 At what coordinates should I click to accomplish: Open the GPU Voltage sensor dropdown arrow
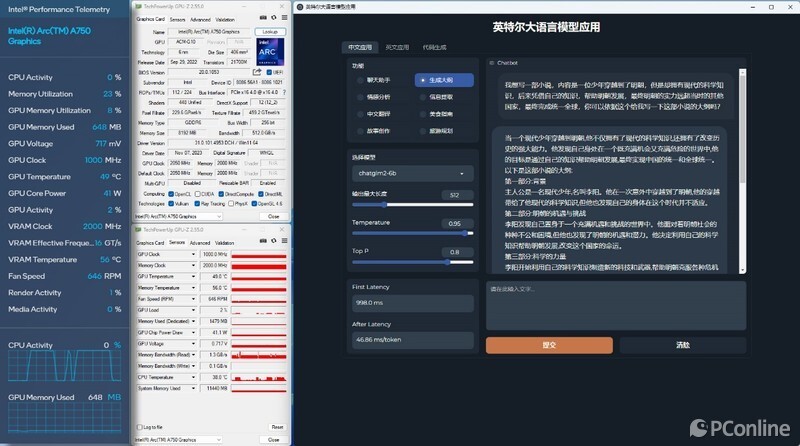coord(193,344)
